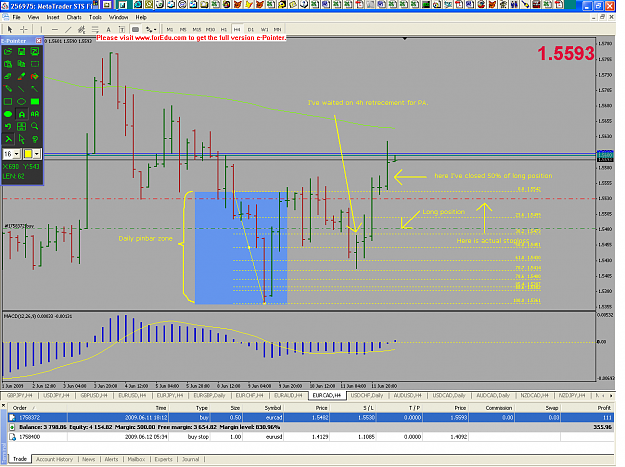Click the e-Pointer magnifier zoom icon
625x467 pixels.
point(35,127)
